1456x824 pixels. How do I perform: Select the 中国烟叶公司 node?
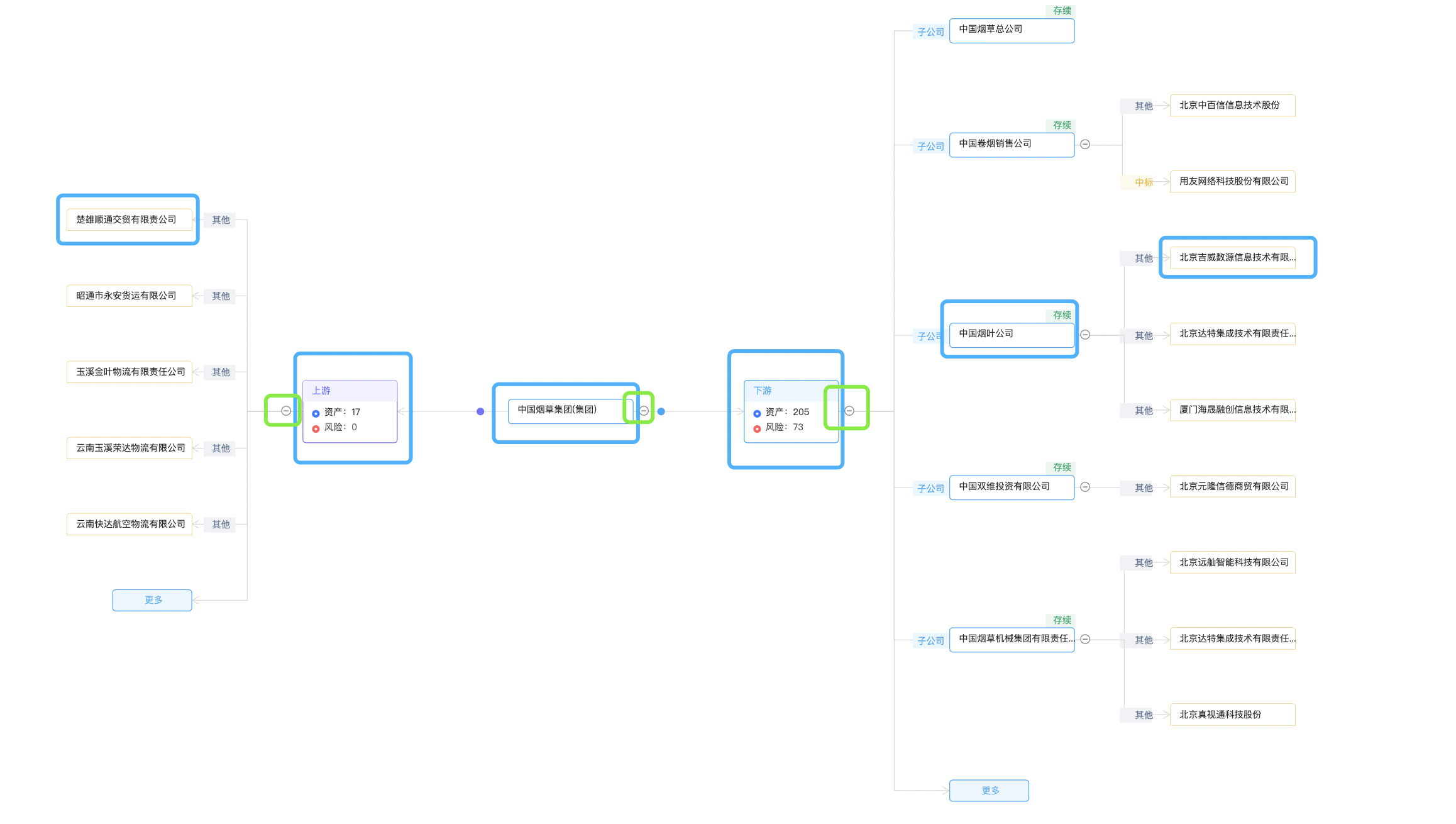(x=1012, y=335)
